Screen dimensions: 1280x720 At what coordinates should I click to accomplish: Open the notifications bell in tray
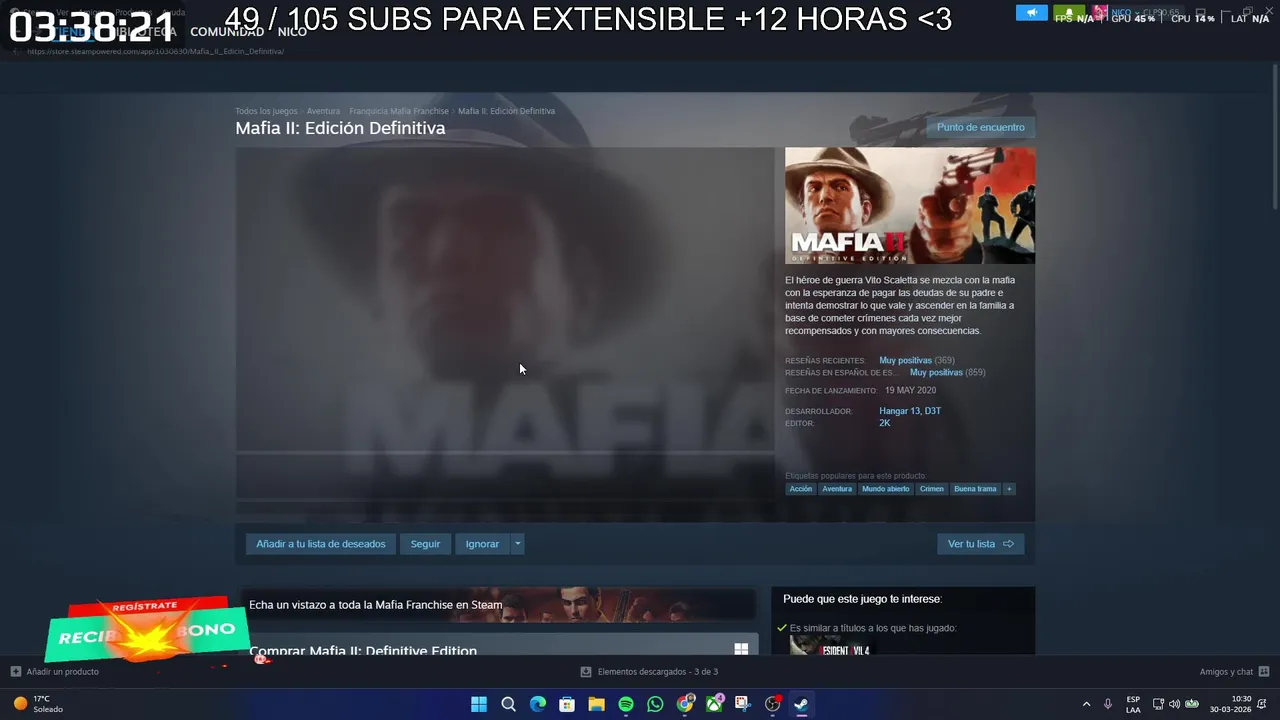coord(1264,704)
